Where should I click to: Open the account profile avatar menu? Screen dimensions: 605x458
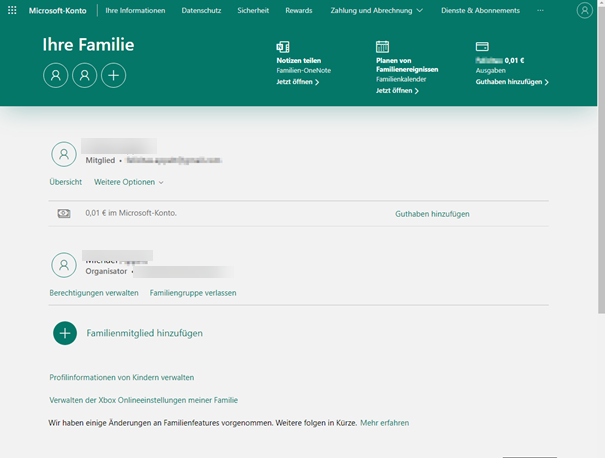pos(584,10)
